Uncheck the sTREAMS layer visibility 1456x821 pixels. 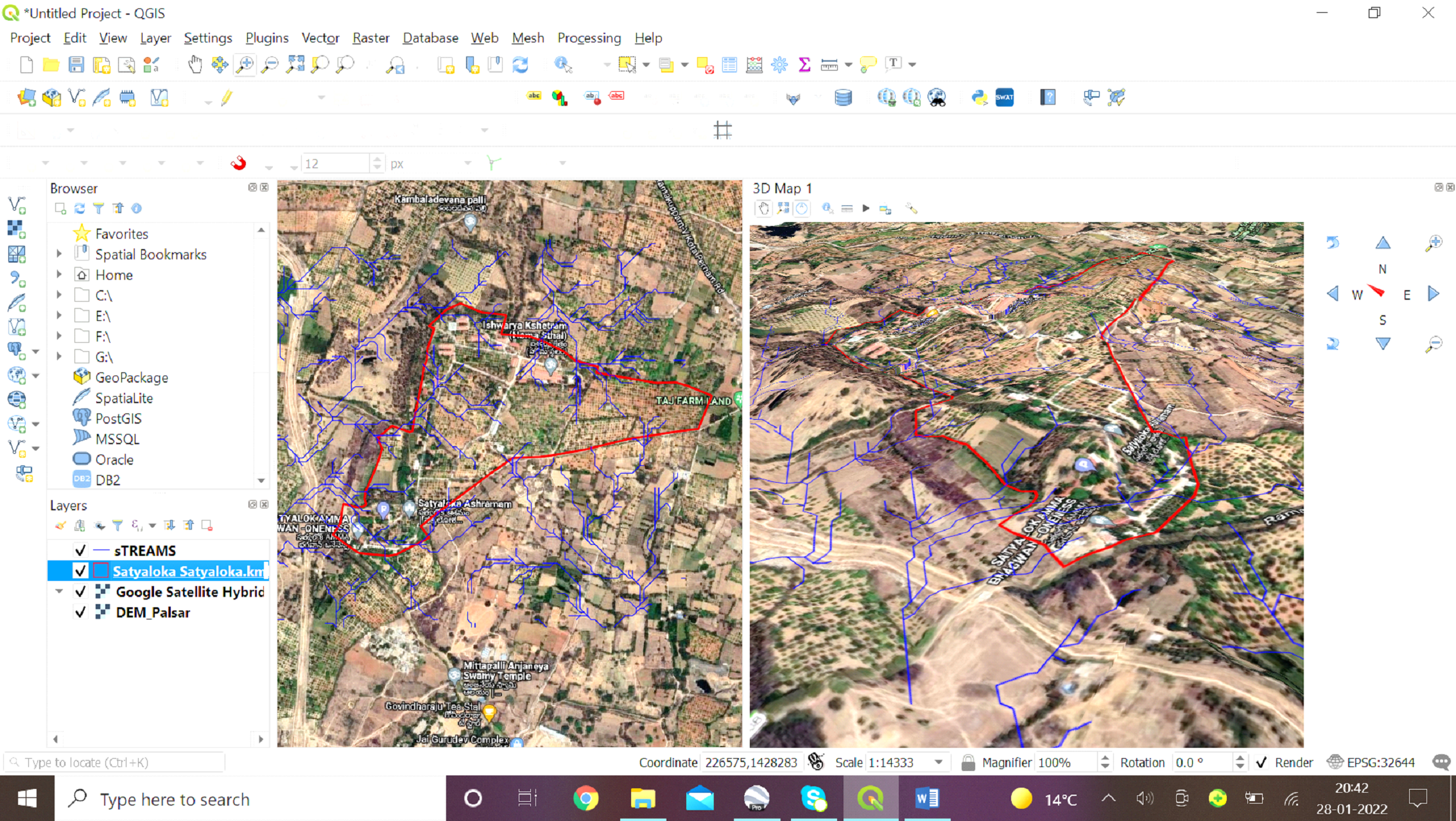pyautogui.click(x=80, y=550)
